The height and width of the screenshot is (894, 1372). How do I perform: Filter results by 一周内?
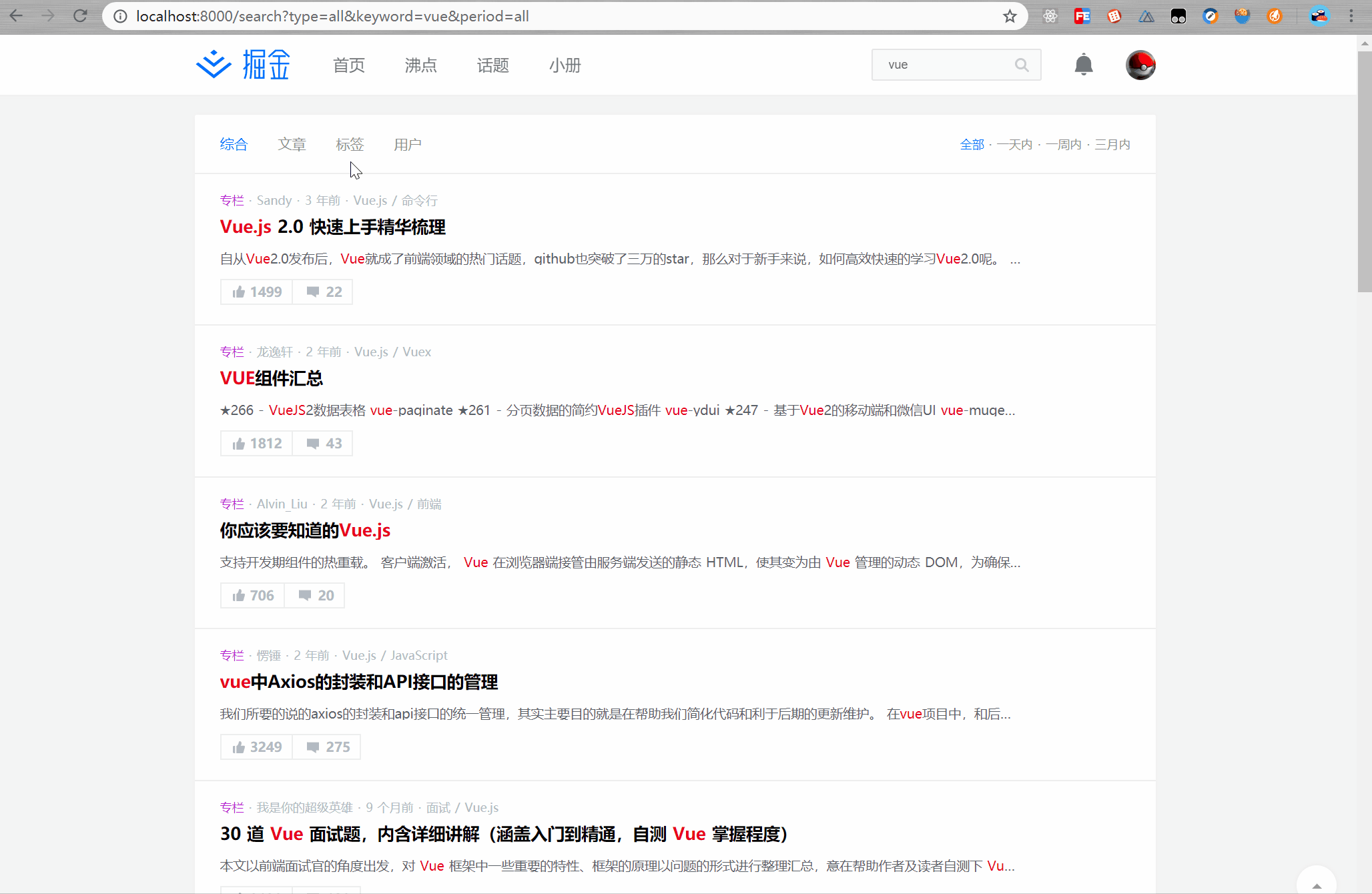[x=1063, y=144]
